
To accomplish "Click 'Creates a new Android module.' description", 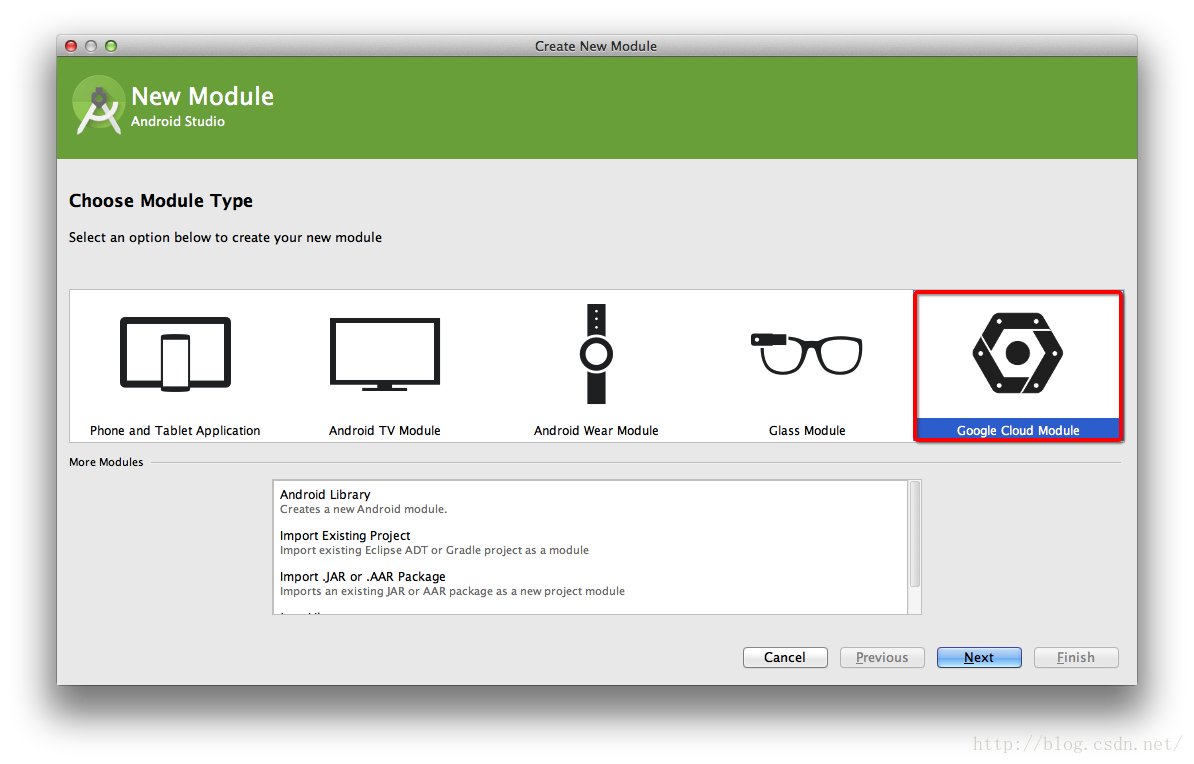I will click(363, 510).
